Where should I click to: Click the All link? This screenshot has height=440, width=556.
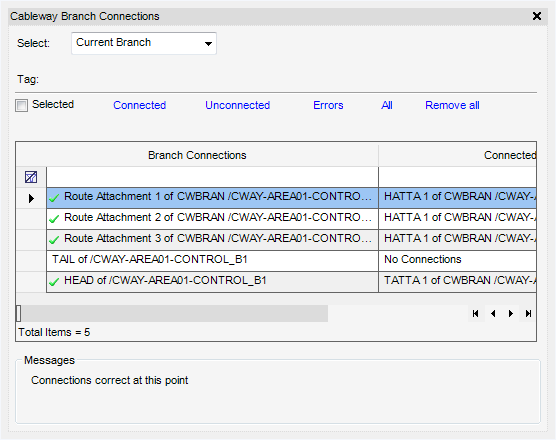(x=387, y=105)
